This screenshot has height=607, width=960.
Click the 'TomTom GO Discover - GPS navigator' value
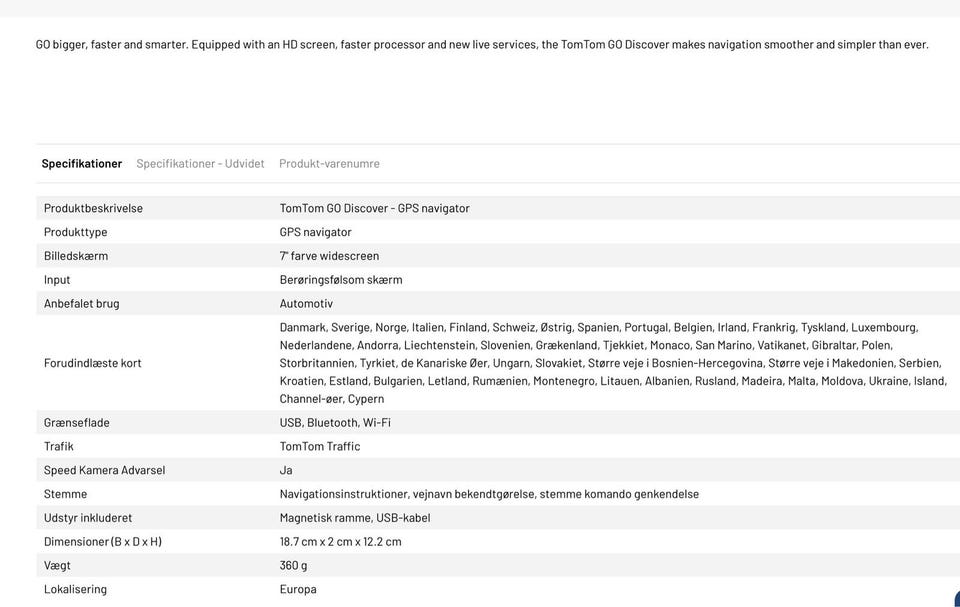click(374, 208)
